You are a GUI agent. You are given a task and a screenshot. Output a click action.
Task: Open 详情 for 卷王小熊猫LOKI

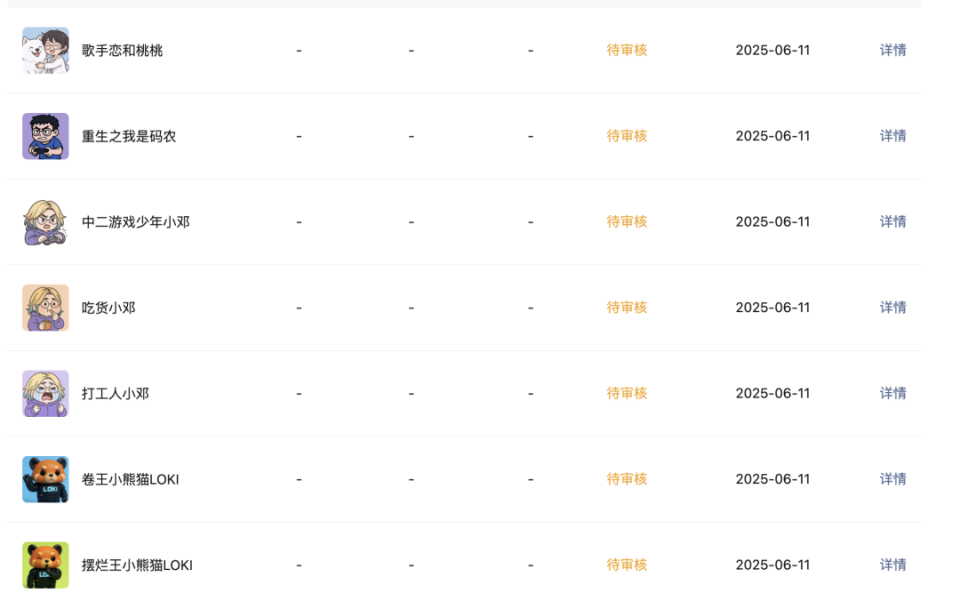(x=893, y=479)
